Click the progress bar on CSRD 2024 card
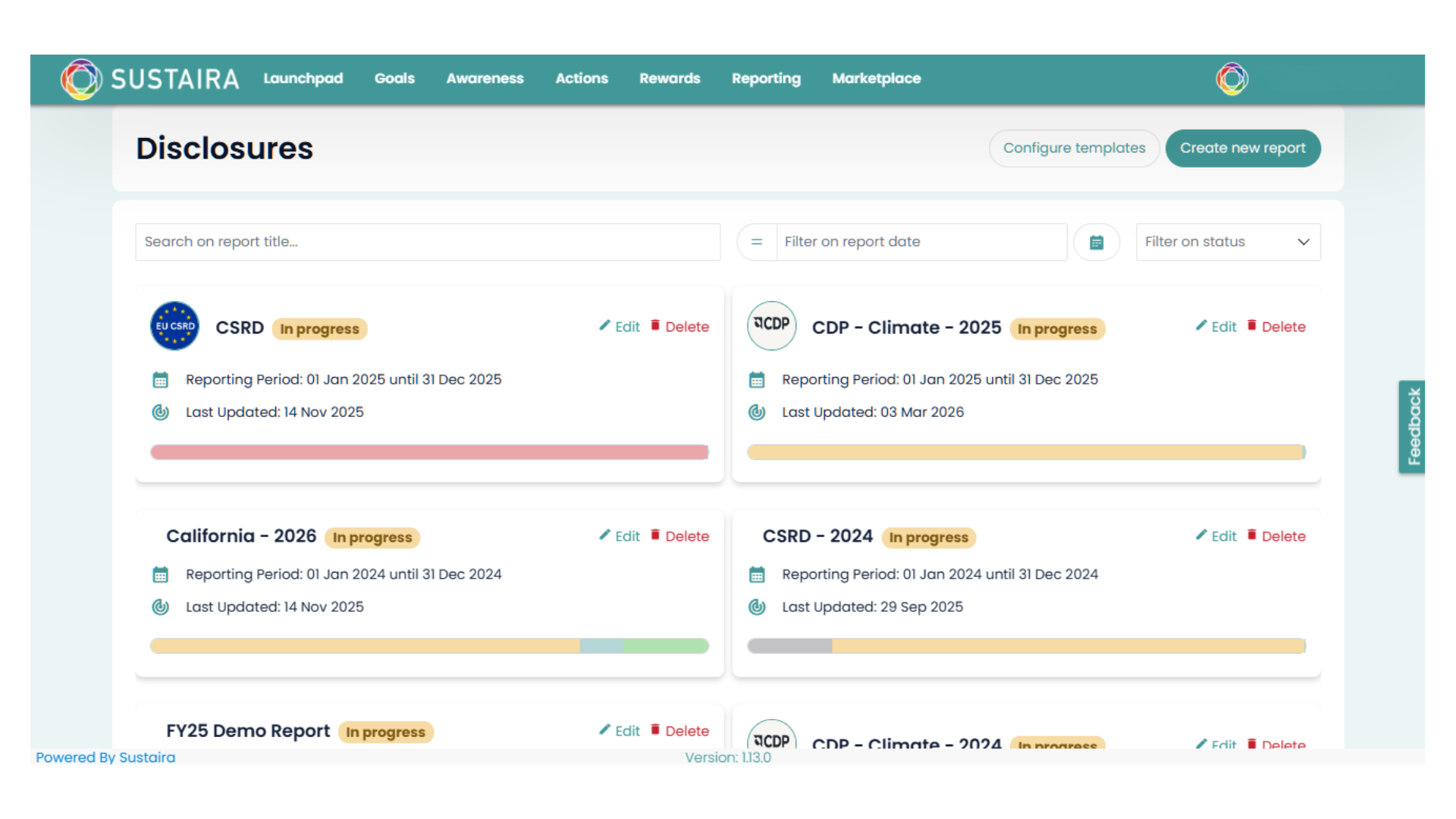This screenshot has height=819, width=1456. (x=1027, y=646)
